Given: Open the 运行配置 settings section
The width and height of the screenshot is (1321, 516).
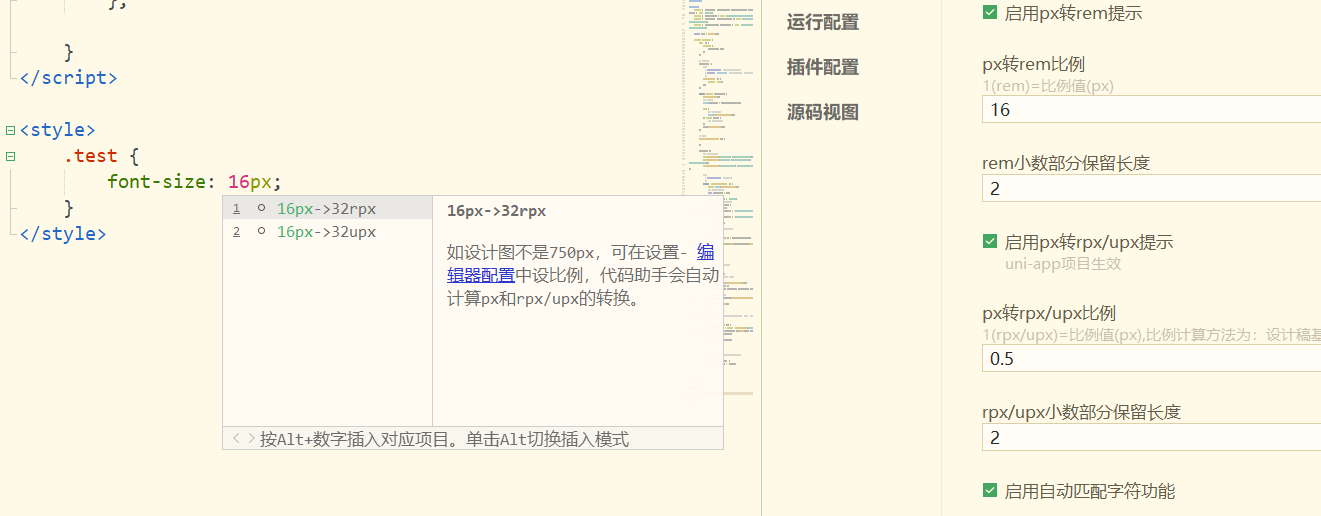Looking at the screenshot, I should click(x=822, y=22).
